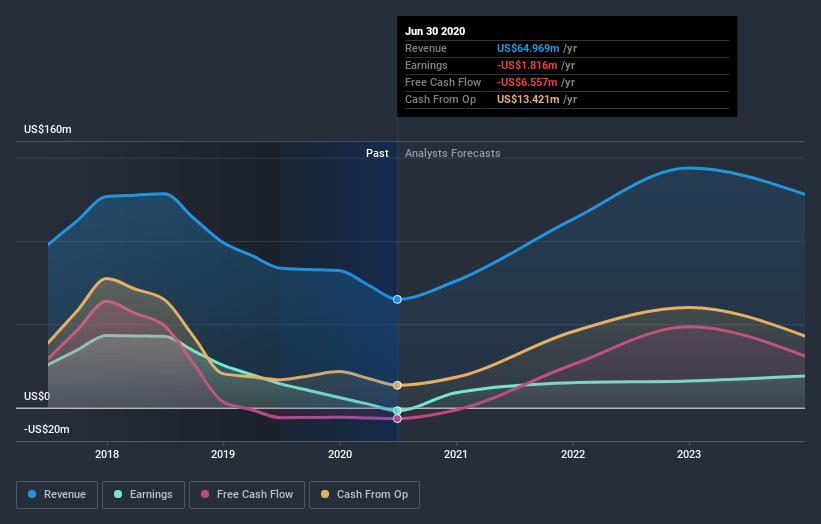This screenshot has width=821, height=524.
Task: Click the 2020 x-axis label
Action: [340, 454]
